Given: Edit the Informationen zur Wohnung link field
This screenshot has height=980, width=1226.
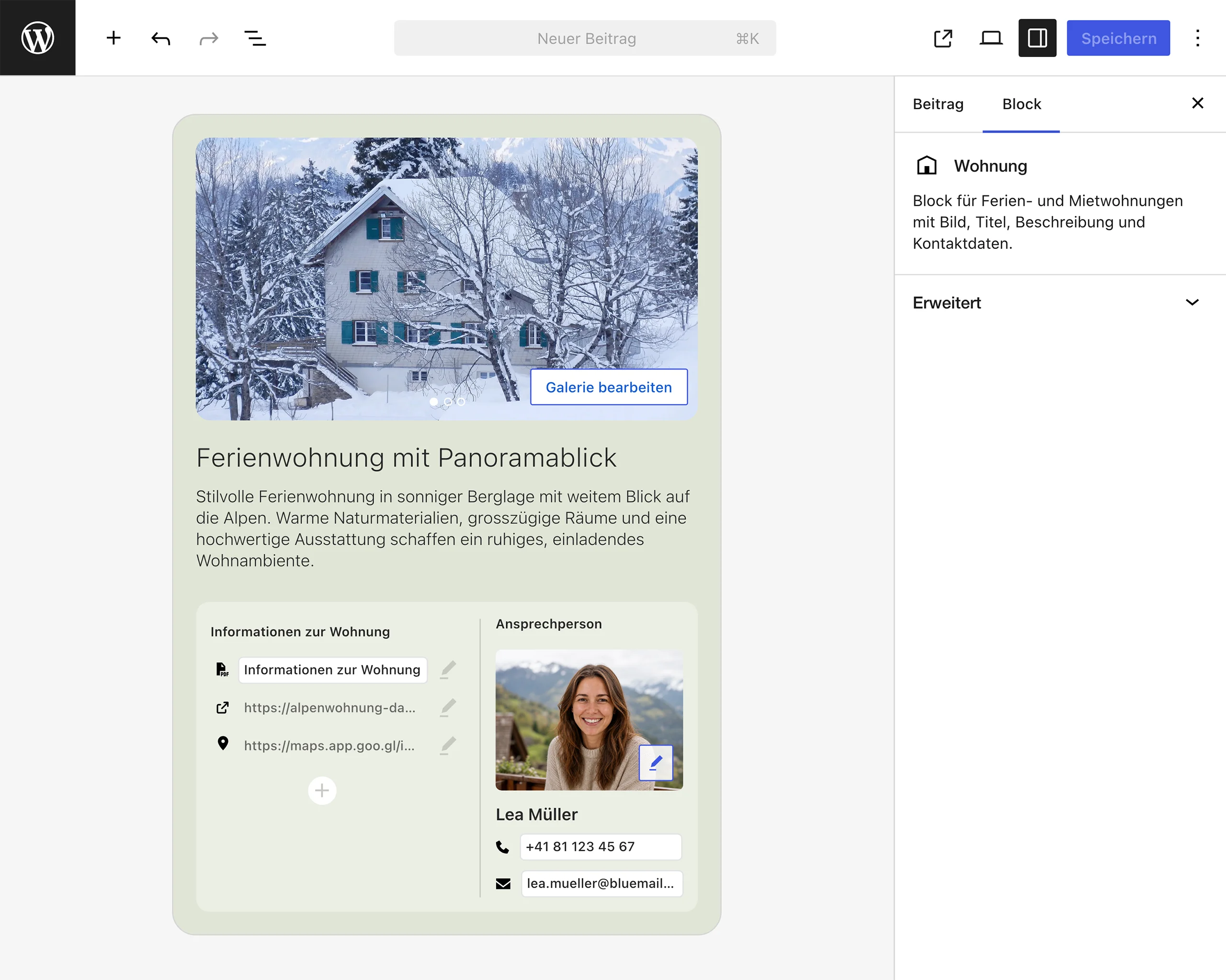Looking at the screenshot, I should pyautogui.click(x=332, y=670).
